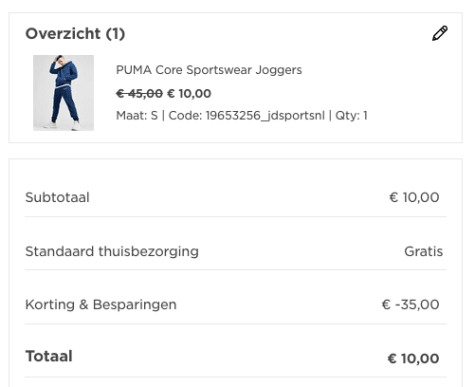Click the pencil edit icon
The width and height of the screenshot is (475, 387).
(440, 33)
